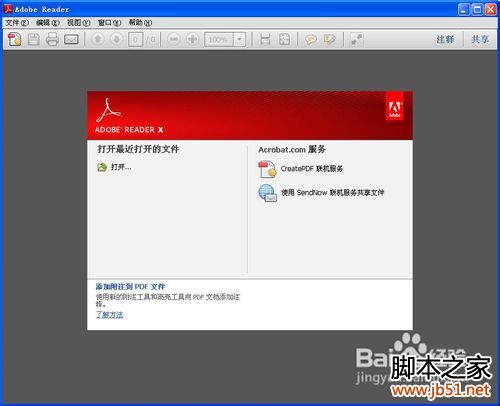
Task: Close the Adobe Reader window
Action: tap(491, 9)
